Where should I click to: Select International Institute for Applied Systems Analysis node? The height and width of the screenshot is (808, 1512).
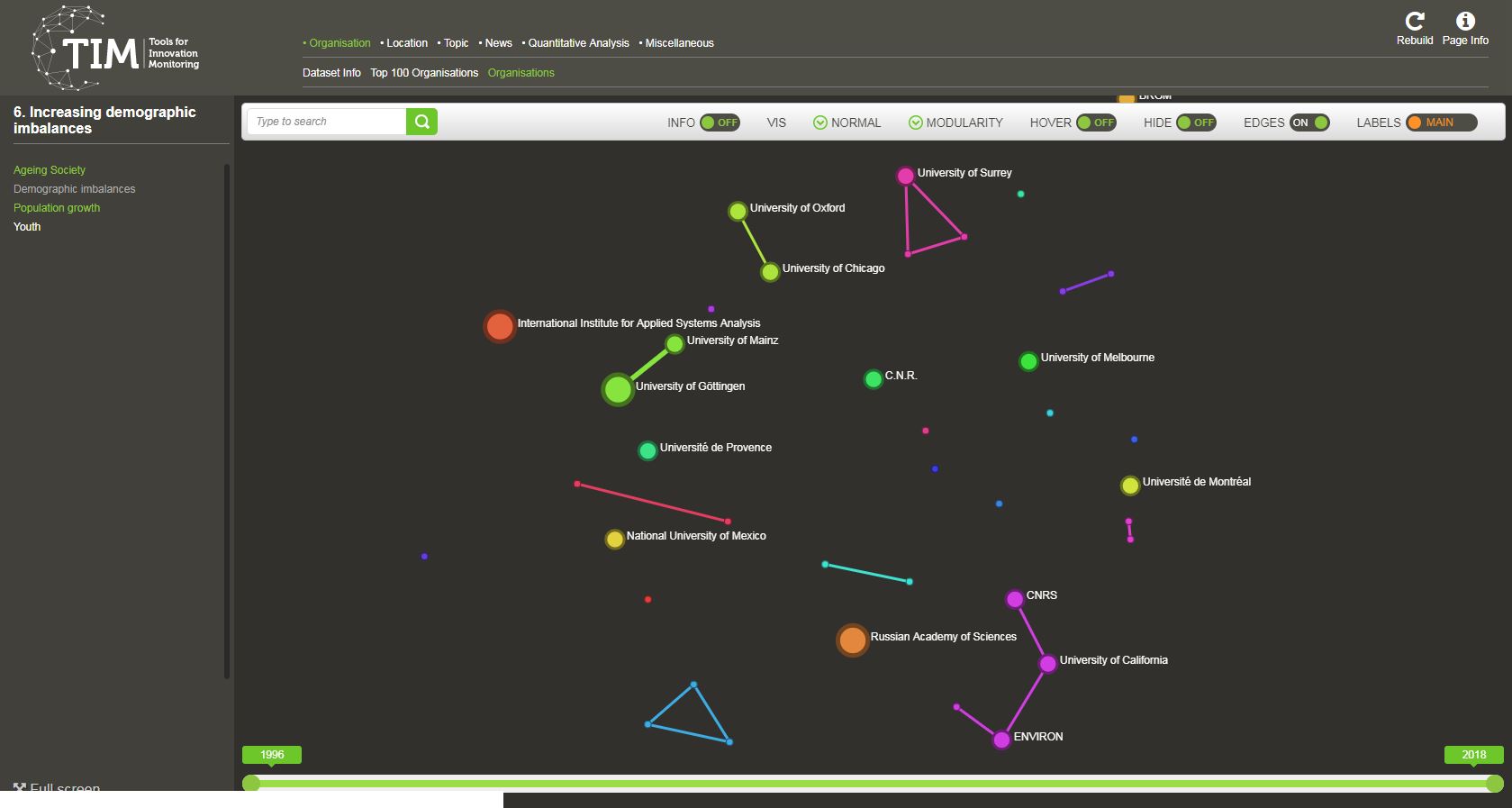click(x=499, y=326)
